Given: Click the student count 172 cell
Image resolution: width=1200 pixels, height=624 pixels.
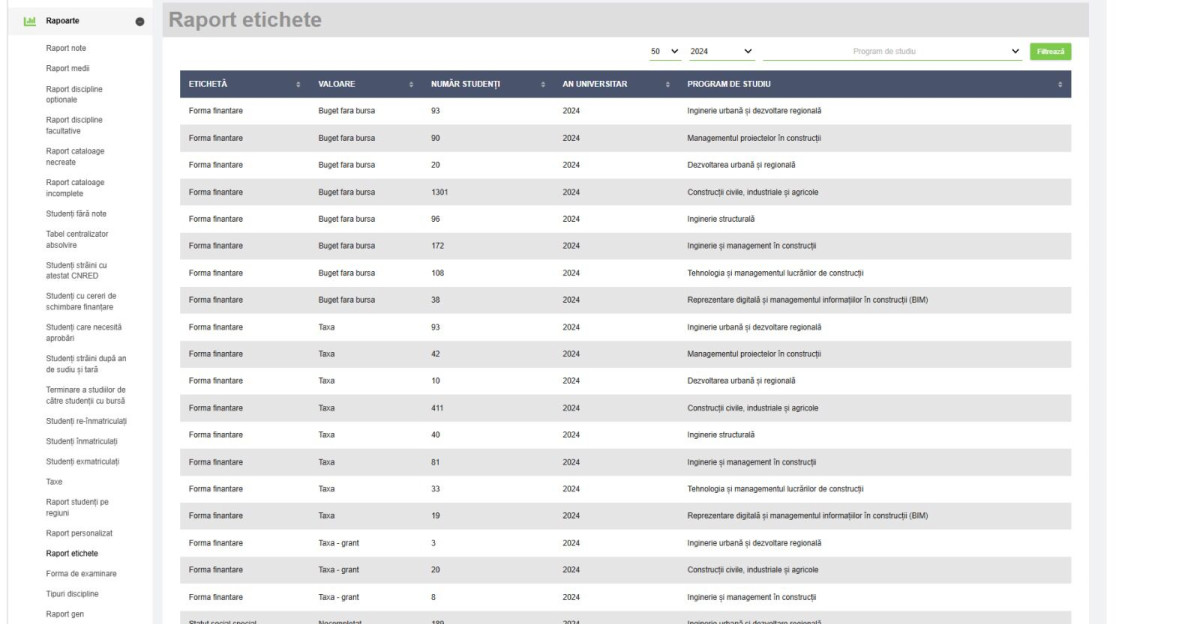Looking at the screenshot, I should (x=437, y=246).
